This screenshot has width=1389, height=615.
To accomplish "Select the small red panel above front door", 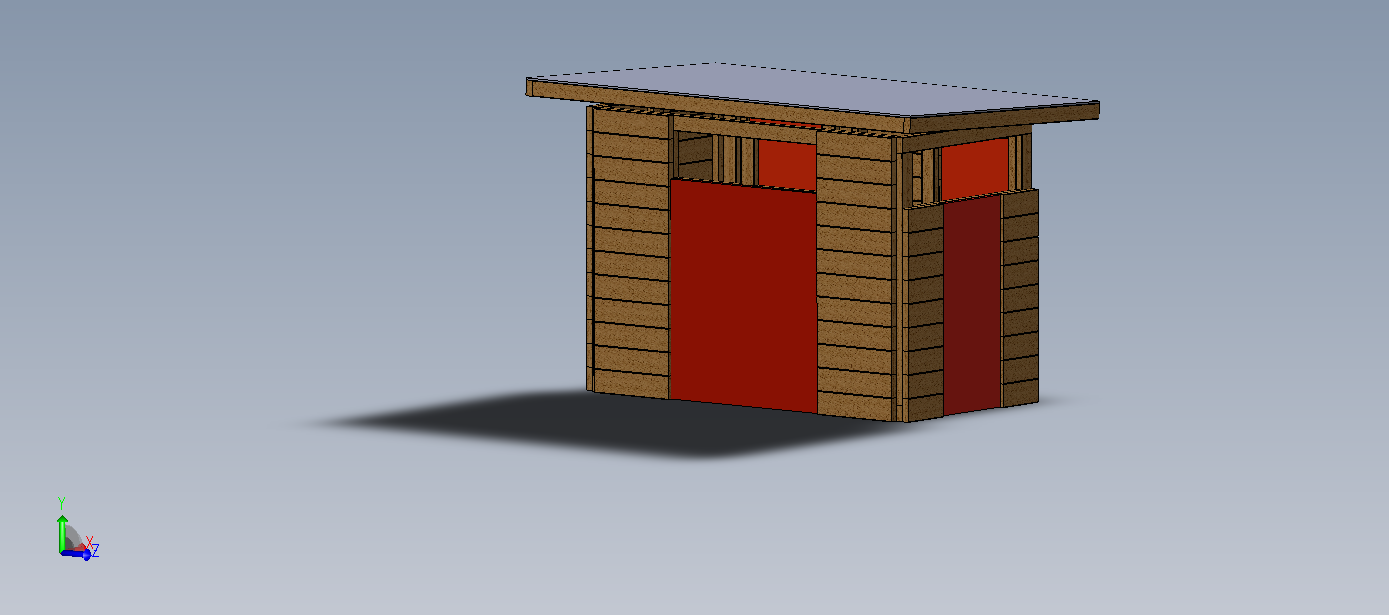I will pyautogui.click(x=786, y=164).
